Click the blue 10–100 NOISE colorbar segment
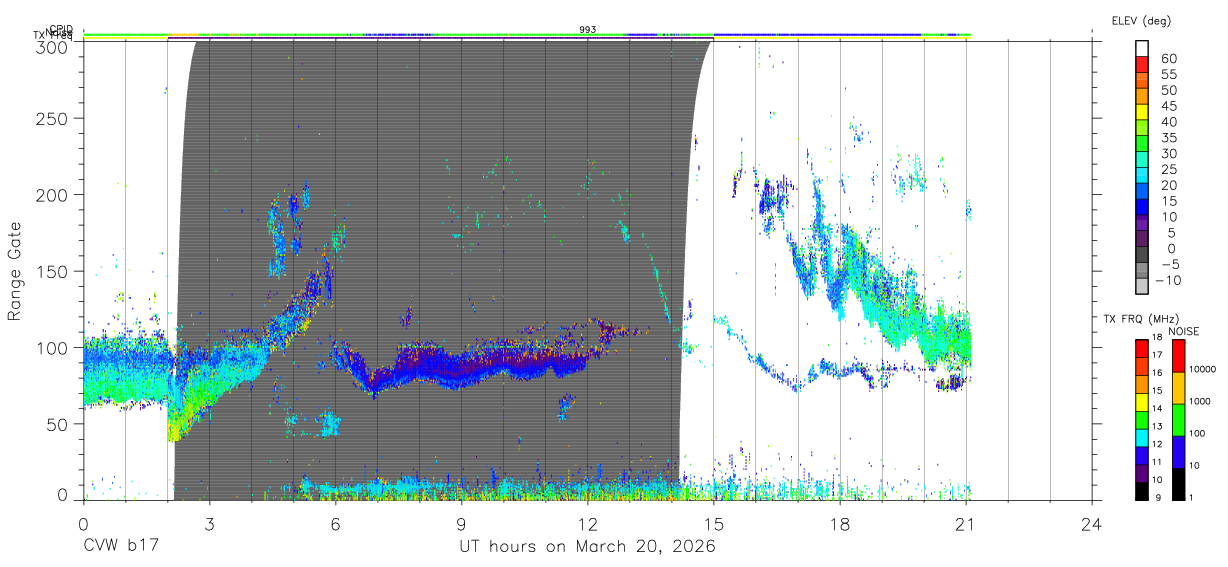The image size is (1228, 567). tap(1178, 451)
